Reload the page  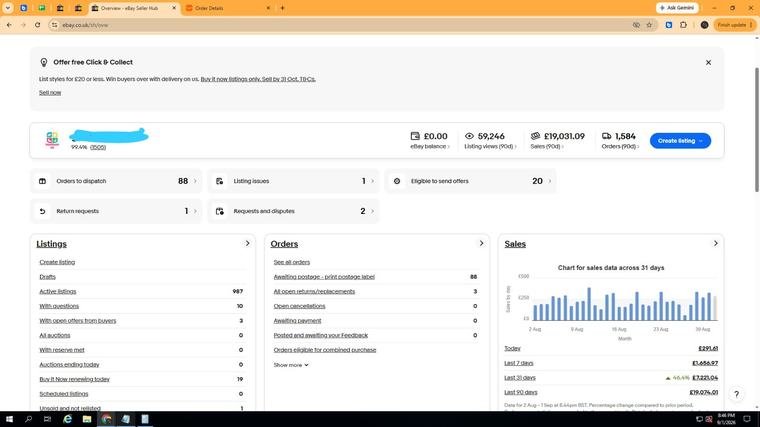(37, 25)
